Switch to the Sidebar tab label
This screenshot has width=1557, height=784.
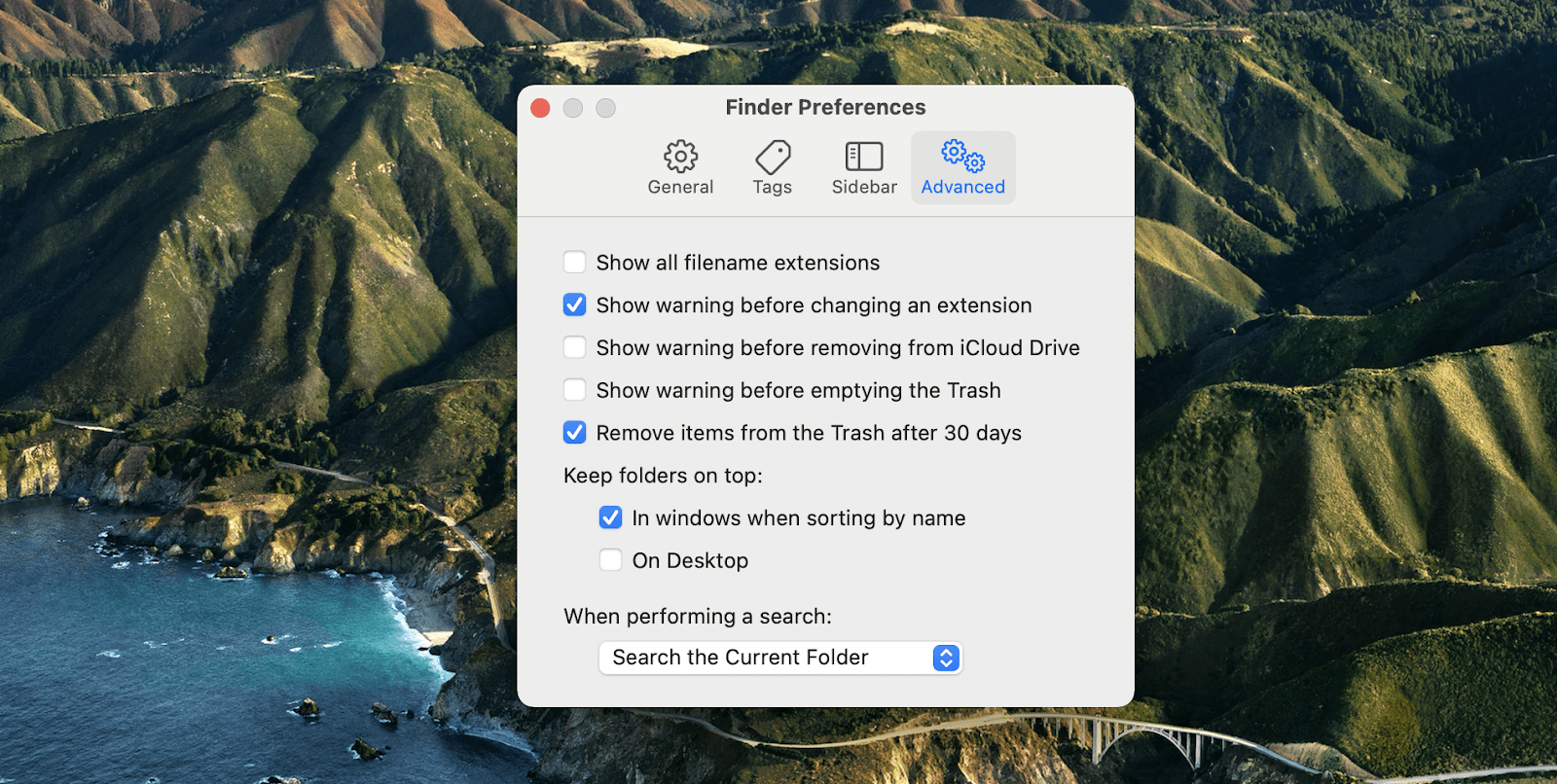click(x=864, y=187)
